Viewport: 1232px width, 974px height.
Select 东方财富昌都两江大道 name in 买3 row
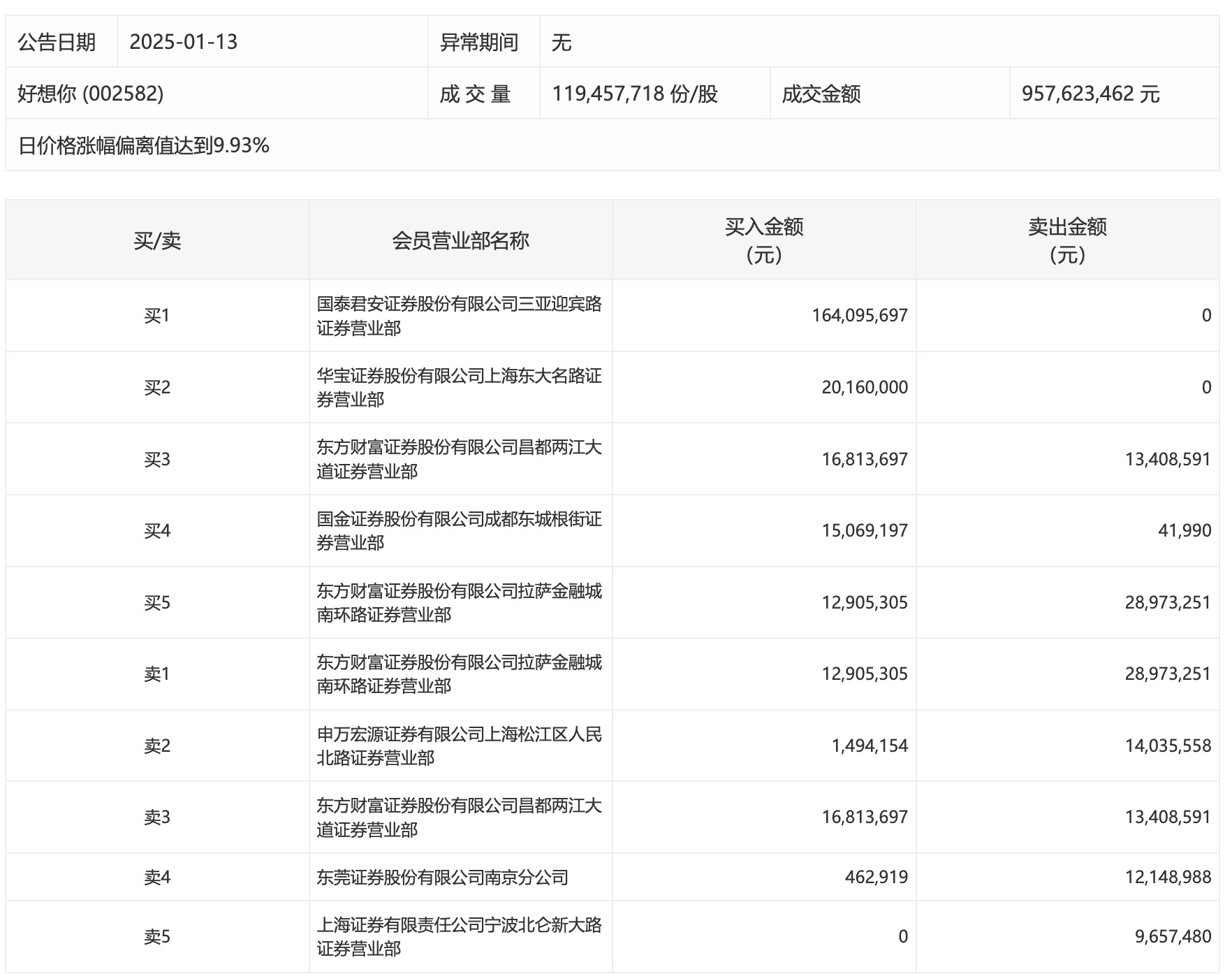[459, 459]
